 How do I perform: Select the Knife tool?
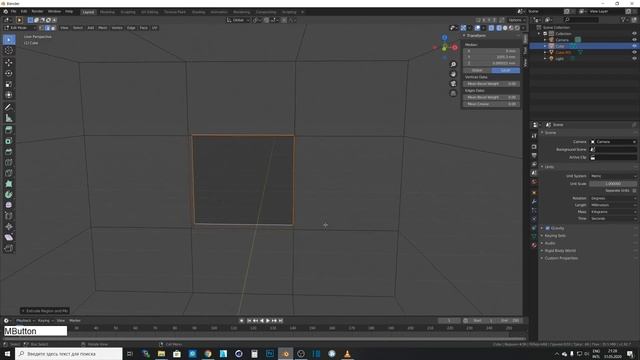(9, 173)
